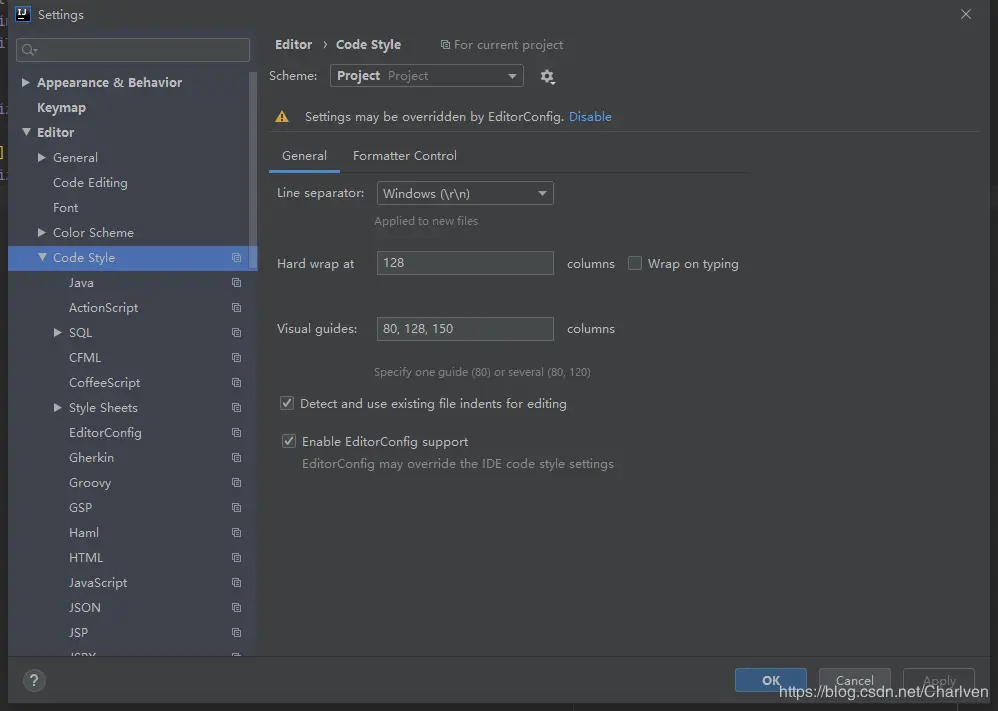Click the project-level icon beside Gherkin row

[x=236, y=458]
